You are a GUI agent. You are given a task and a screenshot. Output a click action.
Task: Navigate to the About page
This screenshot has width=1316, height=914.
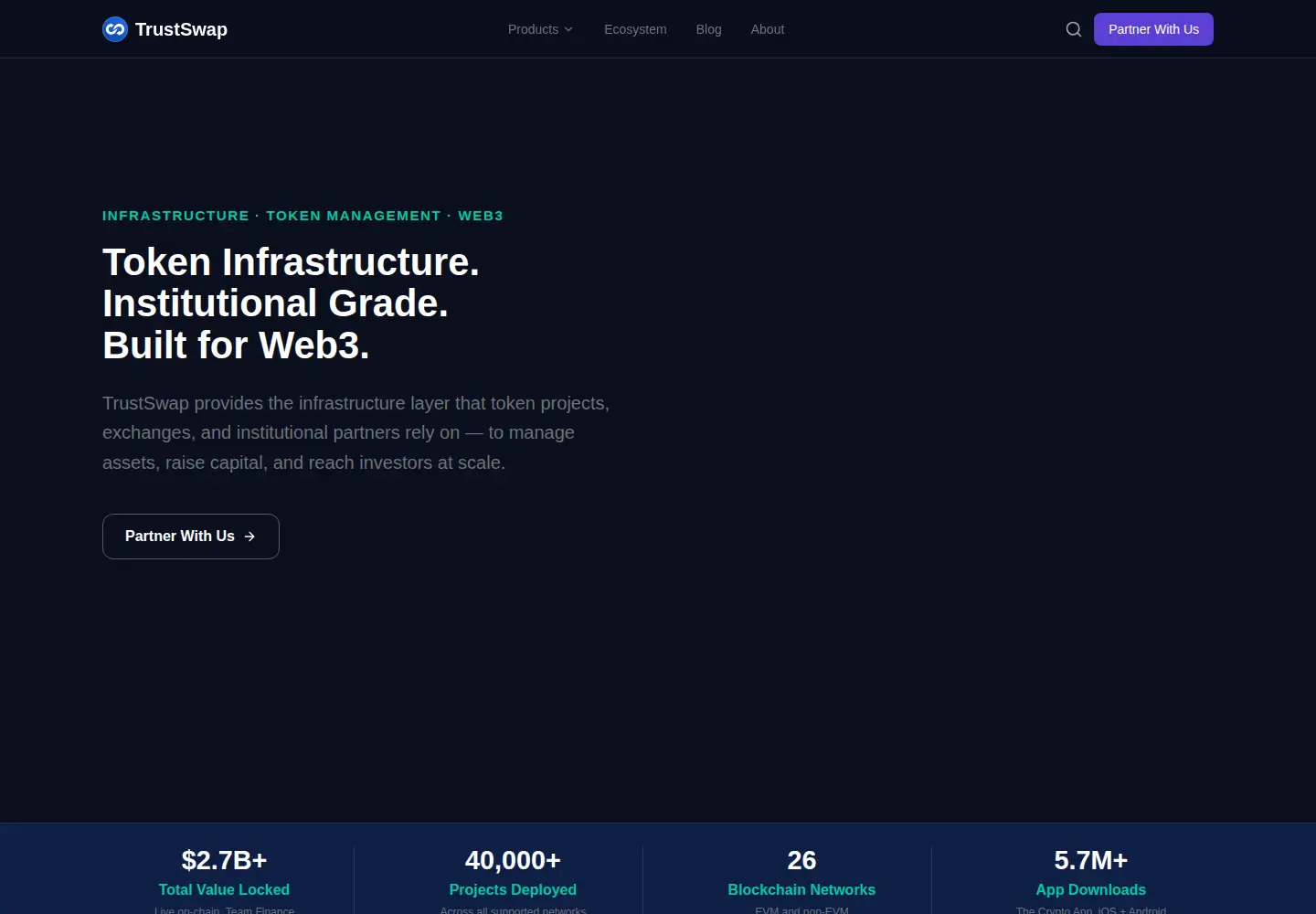point(768,29)
